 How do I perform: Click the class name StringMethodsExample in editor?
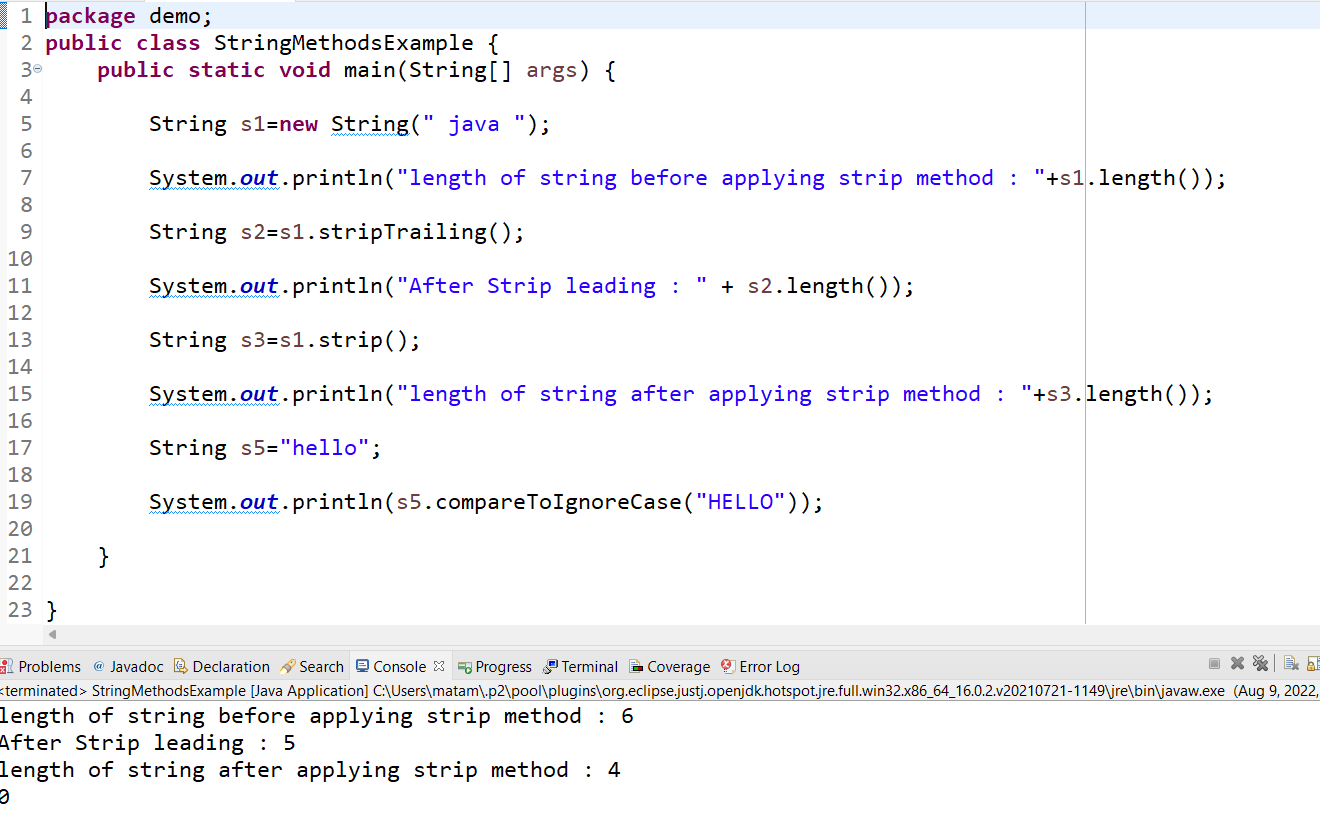[x=344, y=43]
